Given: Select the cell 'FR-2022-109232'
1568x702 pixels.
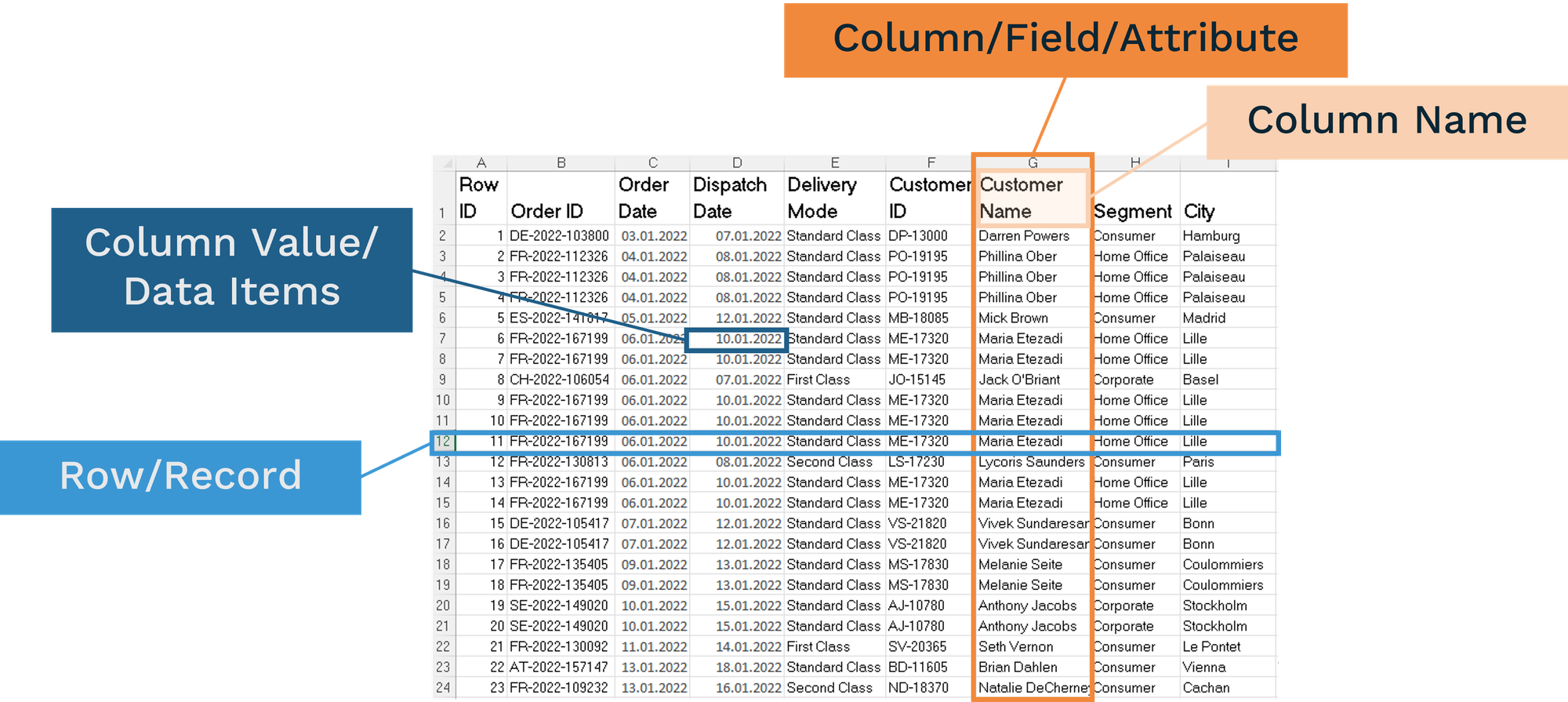Looking at the screenshot, I should [x=561, y=688].
